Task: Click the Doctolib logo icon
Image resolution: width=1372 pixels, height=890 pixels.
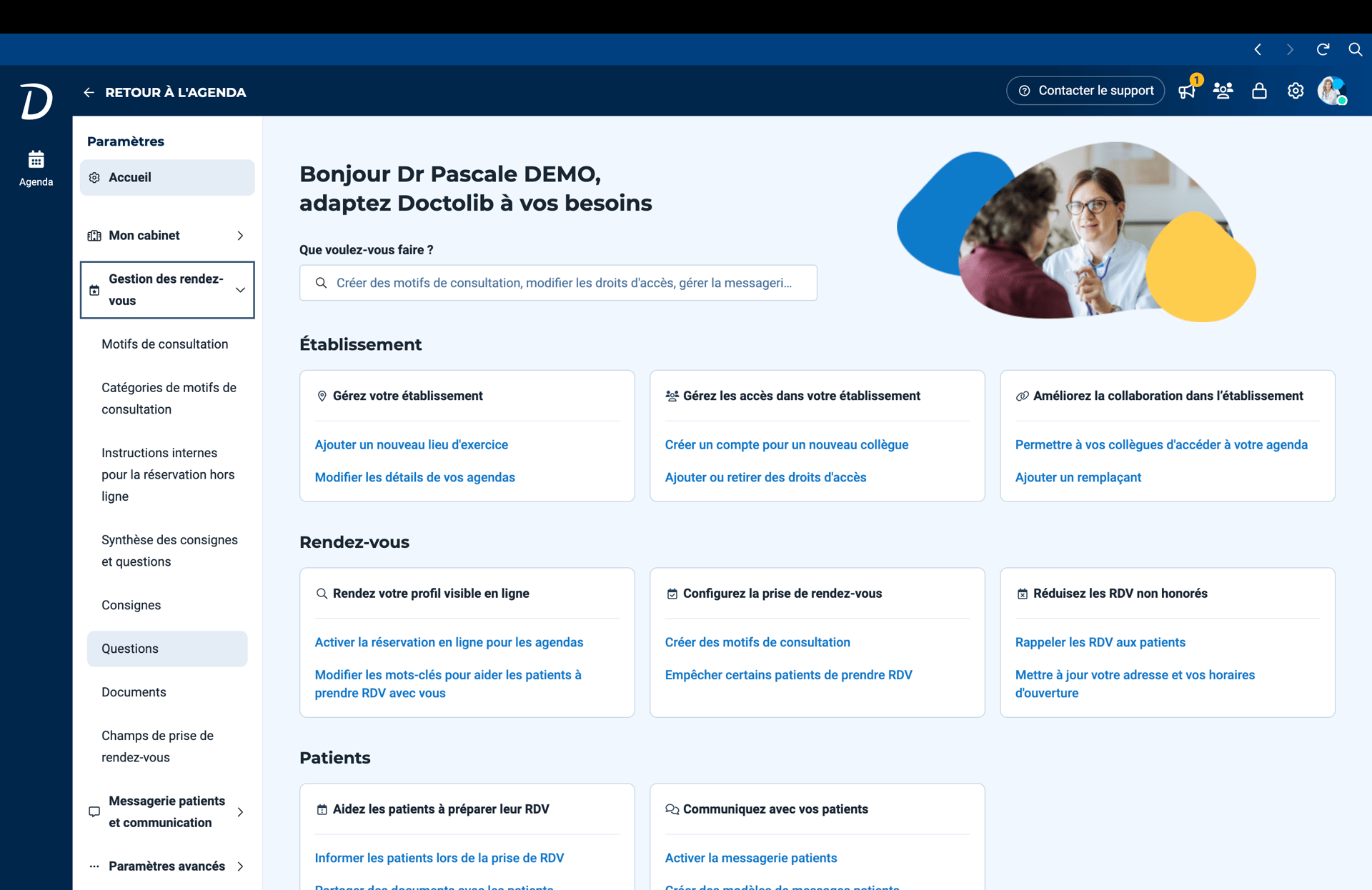Action: click(36, 101)
